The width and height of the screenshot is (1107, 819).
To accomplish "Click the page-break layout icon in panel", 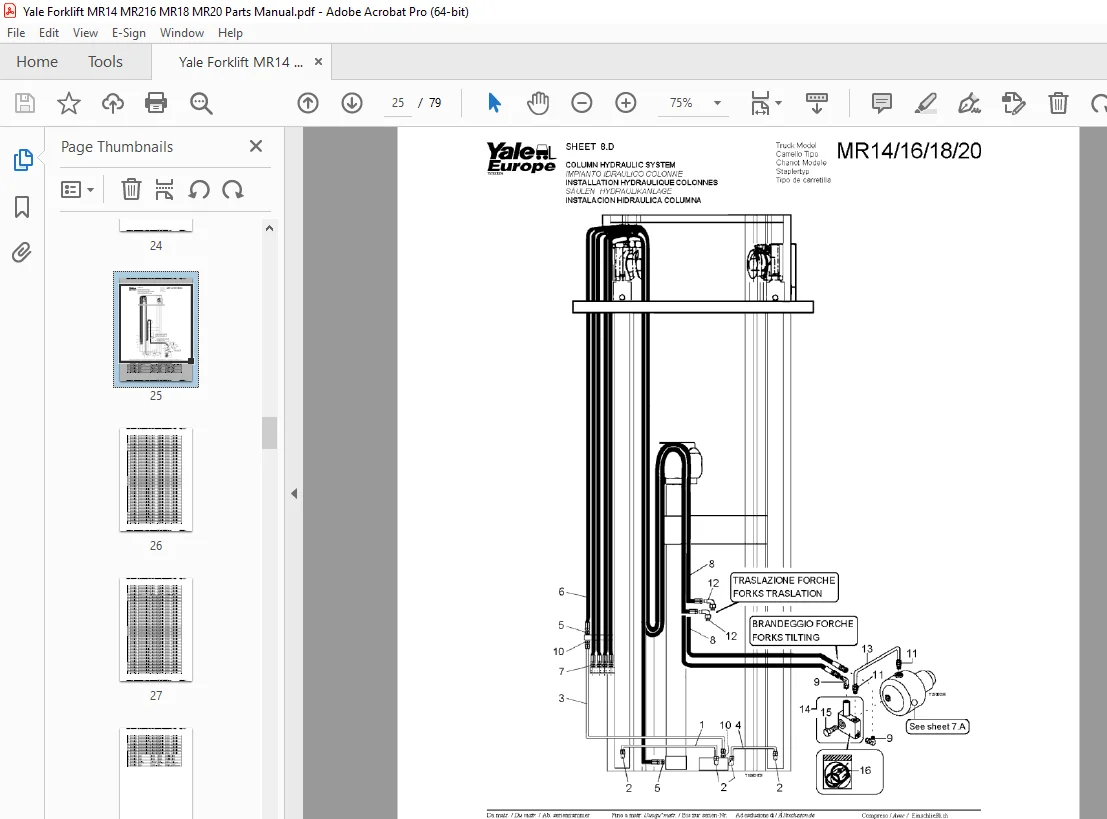I will click(164, 189).
